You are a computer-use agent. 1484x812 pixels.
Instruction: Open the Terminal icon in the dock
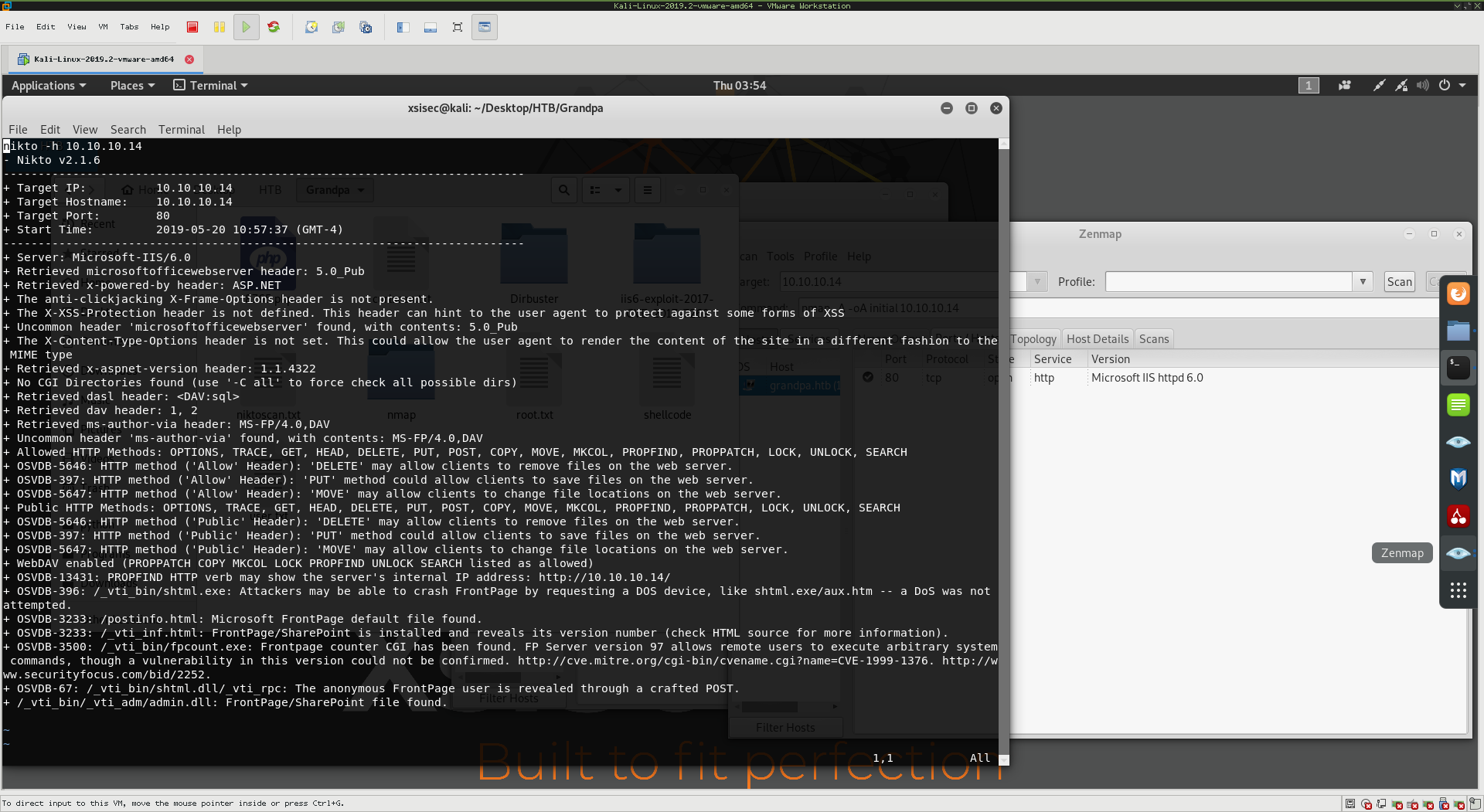[1458, 368]
